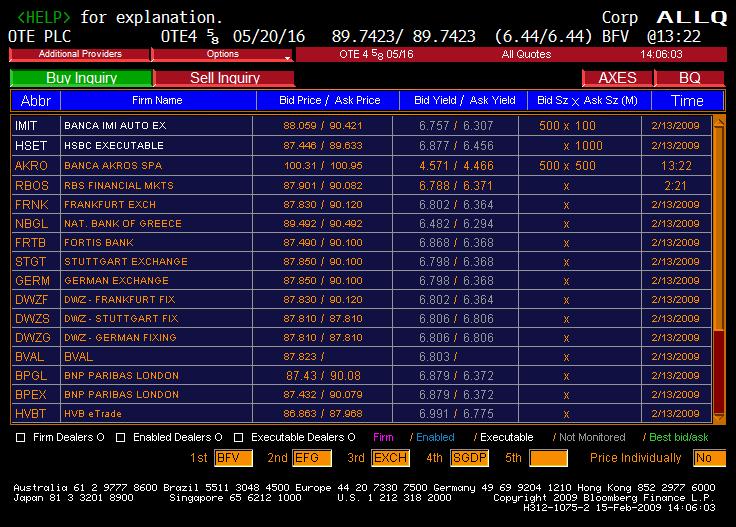Viewport: 736px width, 527px height.
Task: Select the DWZS abbreviation
Action: [x=32, y=319]
